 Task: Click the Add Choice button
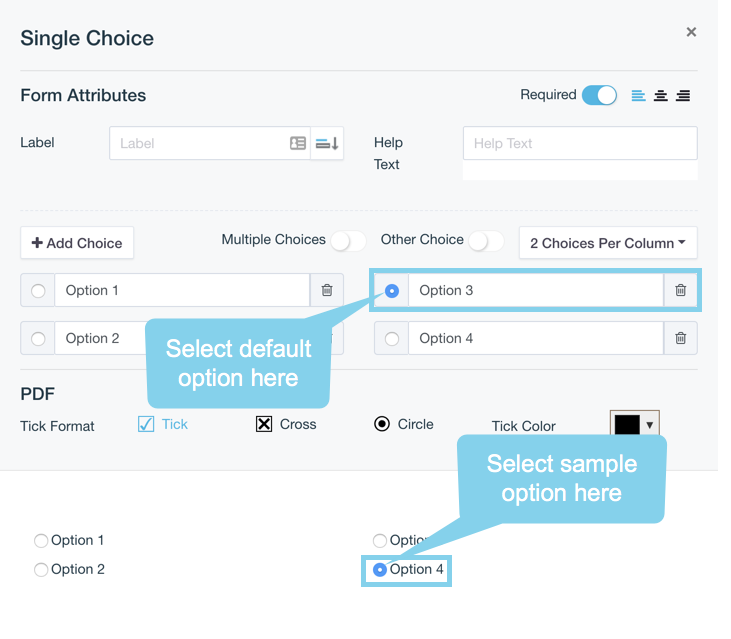(77, 243)
